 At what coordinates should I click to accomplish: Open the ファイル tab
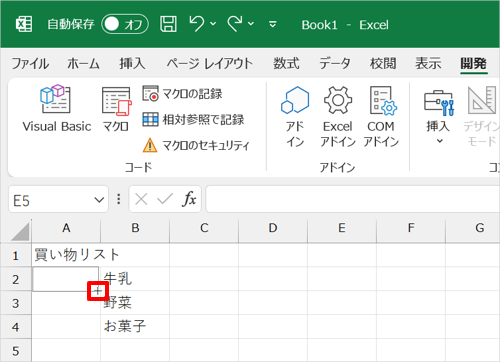(30, 63)
